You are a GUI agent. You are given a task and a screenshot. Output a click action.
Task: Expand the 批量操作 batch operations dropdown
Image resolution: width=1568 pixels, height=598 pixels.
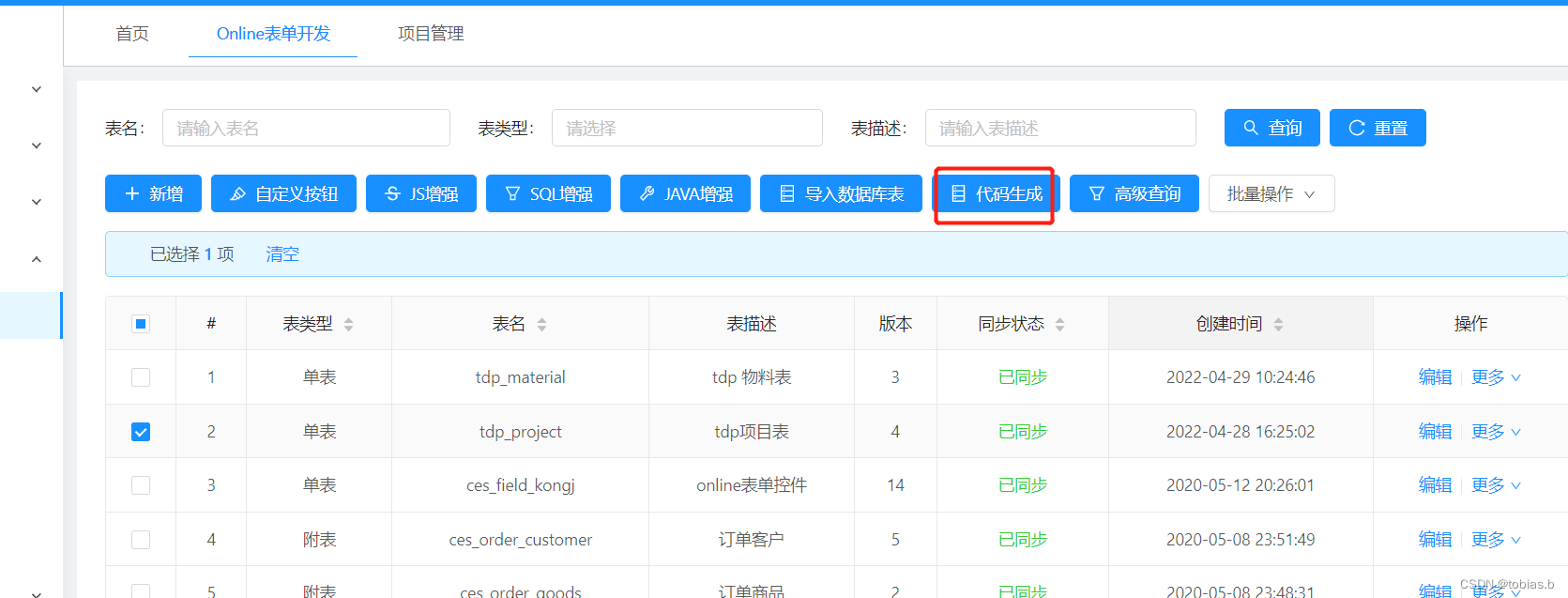point(1271,193)
